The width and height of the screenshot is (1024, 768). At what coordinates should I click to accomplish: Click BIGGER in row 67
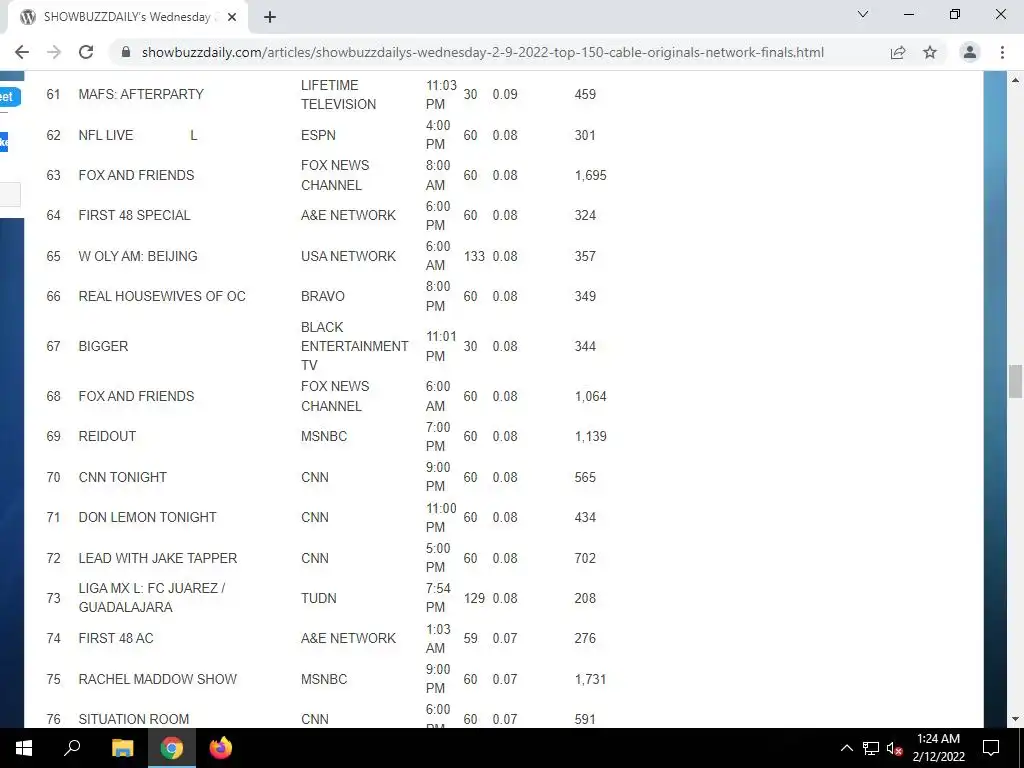pyautogui.click(x=103, y=346)
